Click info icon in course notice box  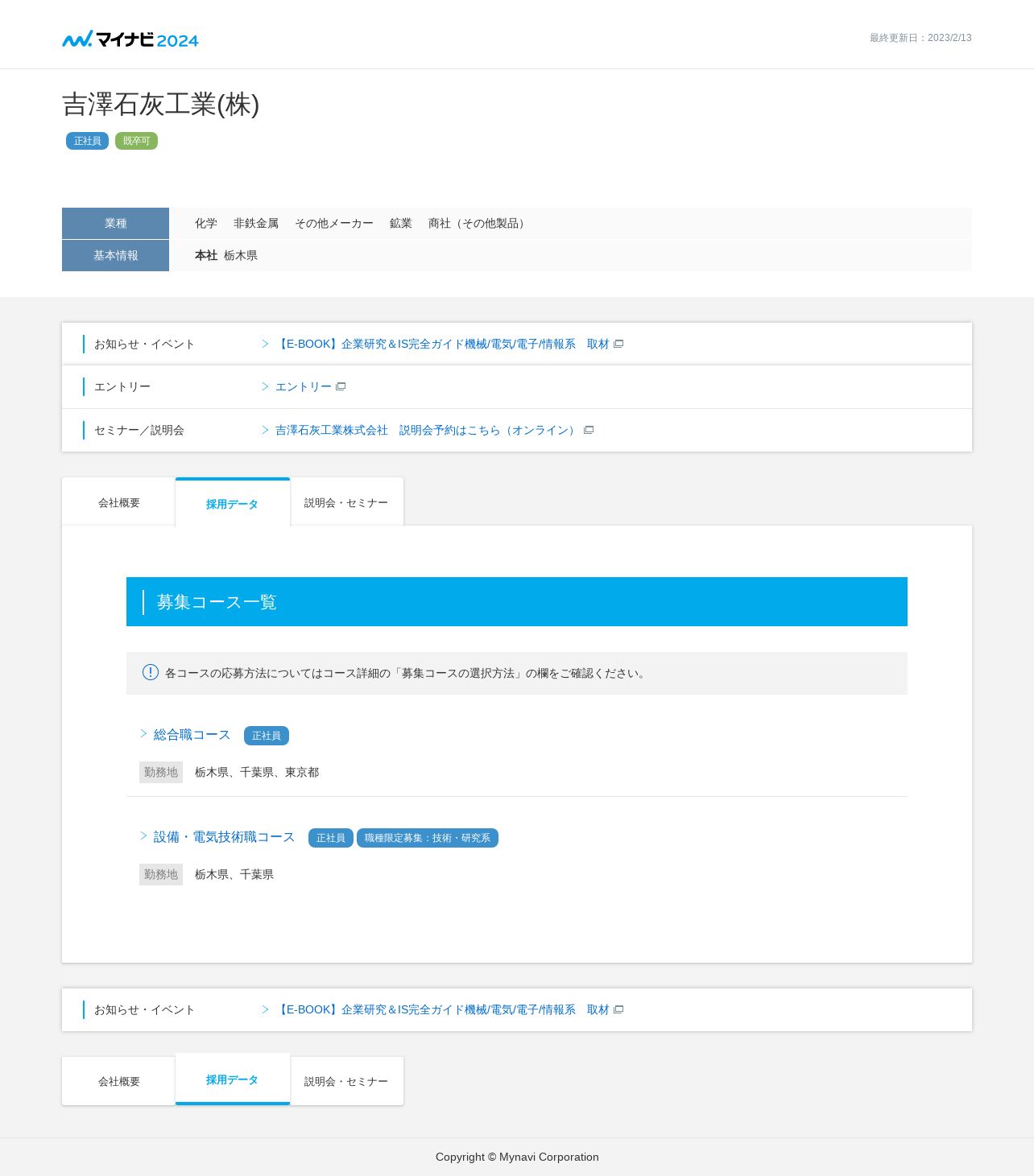[151, 672]
